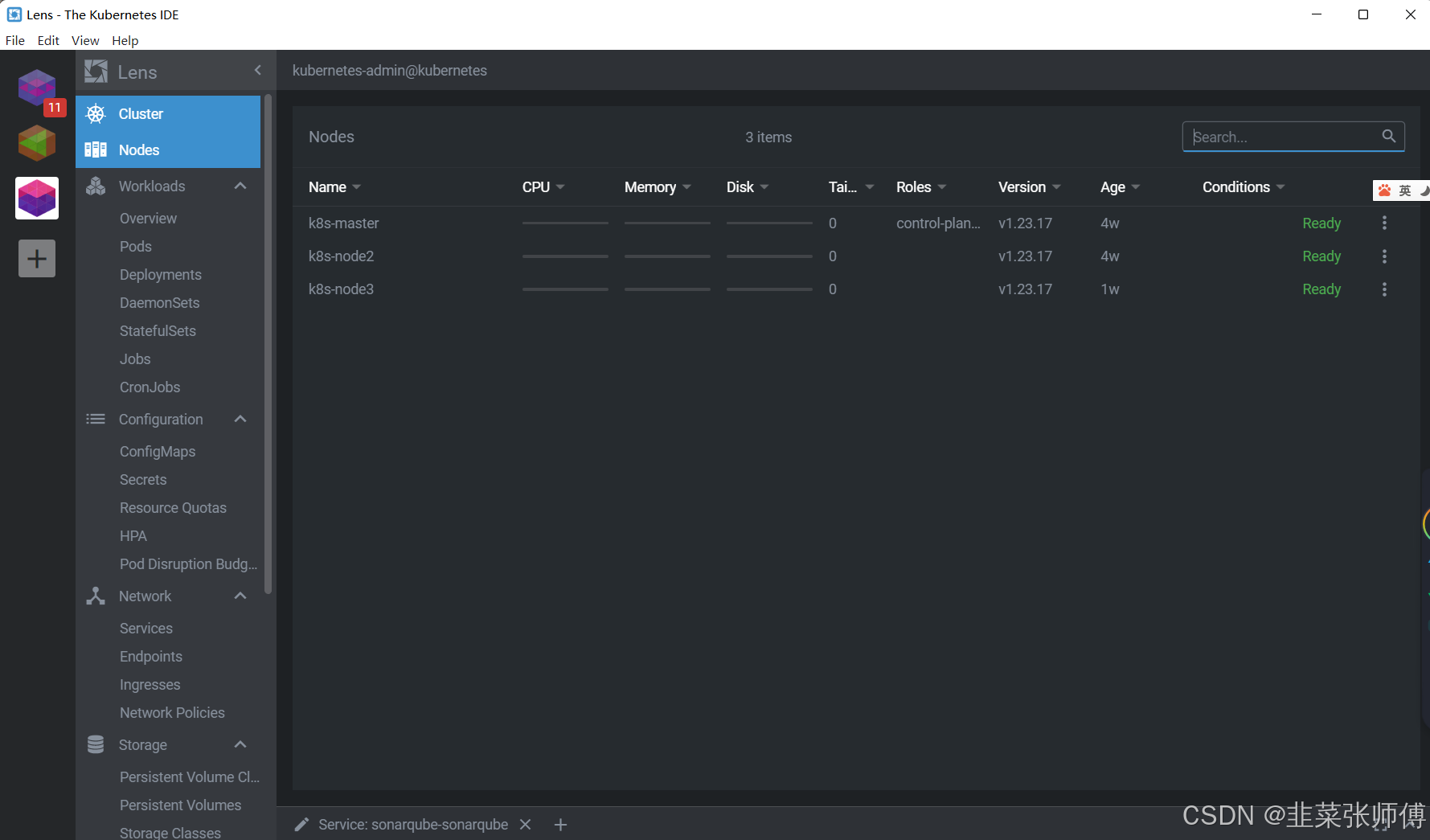Click the k8s-master CPU usage bar

(x=565, y=223)
